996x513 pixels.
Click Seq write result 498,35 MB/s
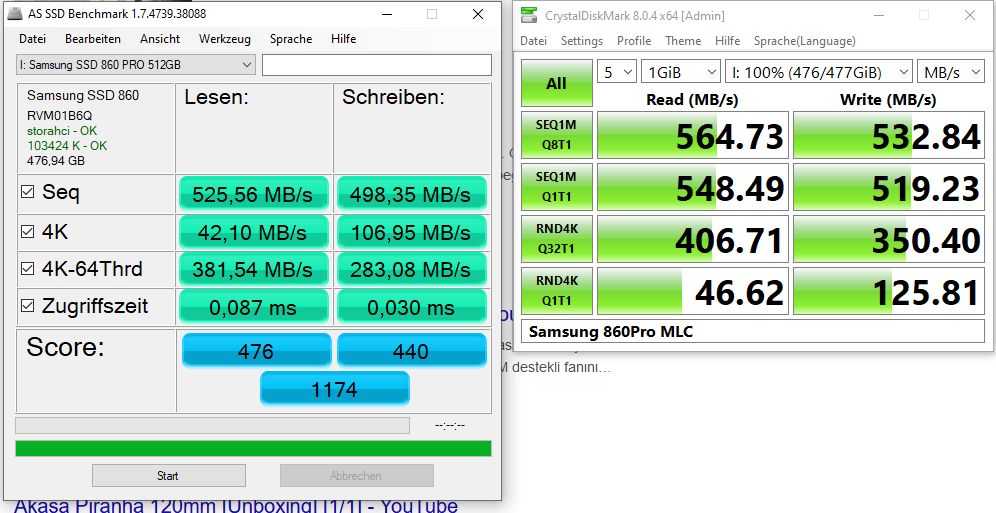click(x=411, y=194)
